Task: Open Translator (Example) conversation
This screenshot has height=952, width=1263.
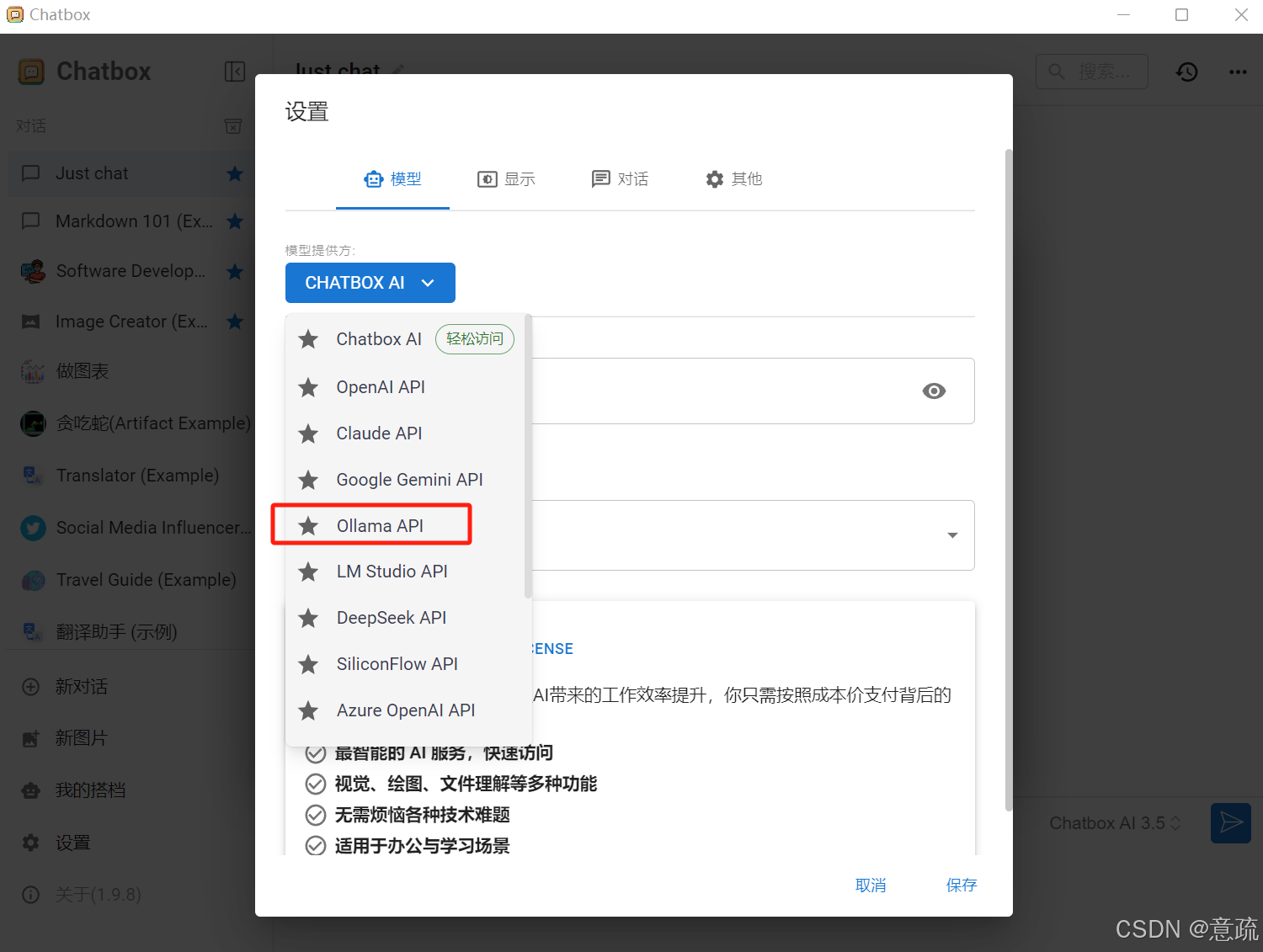Action: (x=131, y=476)
